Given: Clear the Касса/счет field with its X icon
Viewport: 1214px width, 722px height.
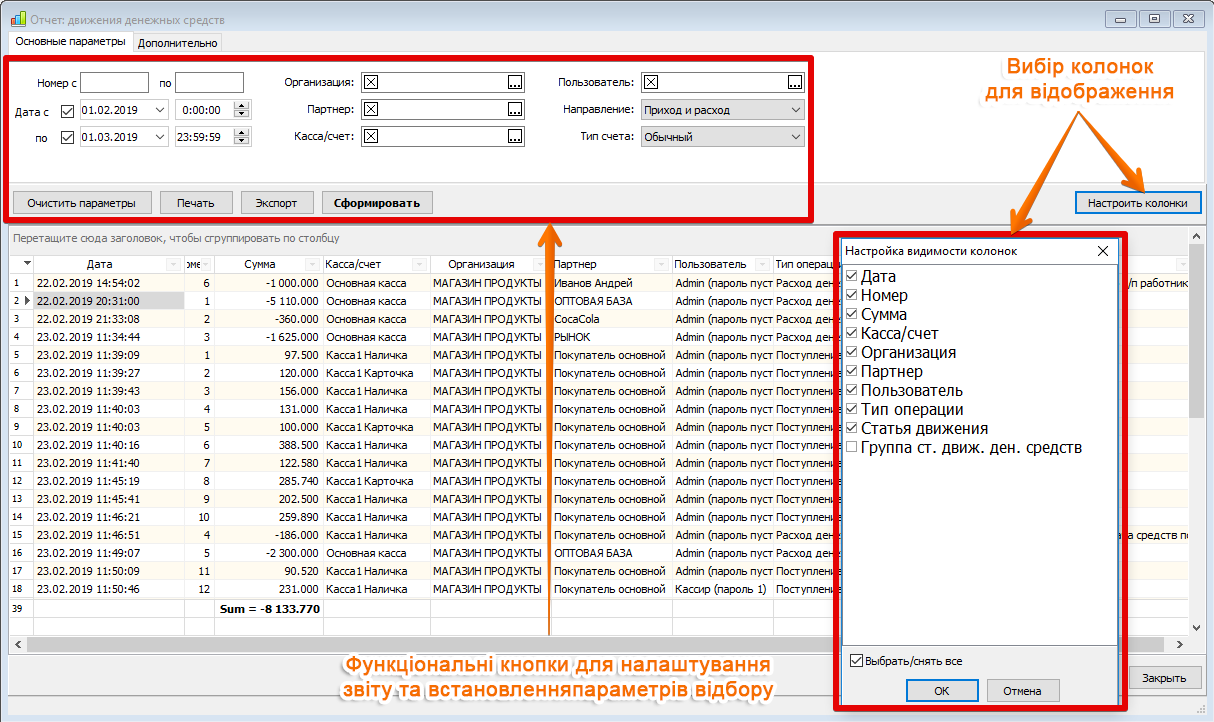Looking at the screenshot, I should click(x=370, y=136).
